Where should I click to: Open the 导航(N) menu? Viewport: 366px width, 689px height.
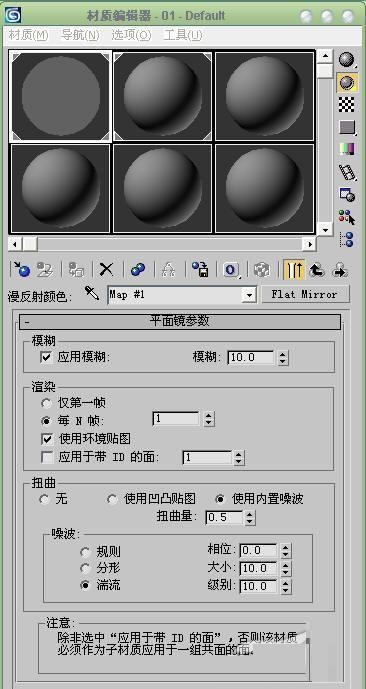80,36
